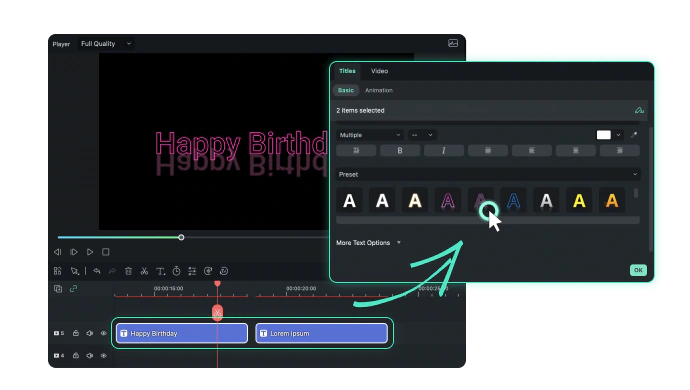Apply the cream outlined A preset
Screen dimensions: 690x390
pyautogui.click(x=415, y=201)
